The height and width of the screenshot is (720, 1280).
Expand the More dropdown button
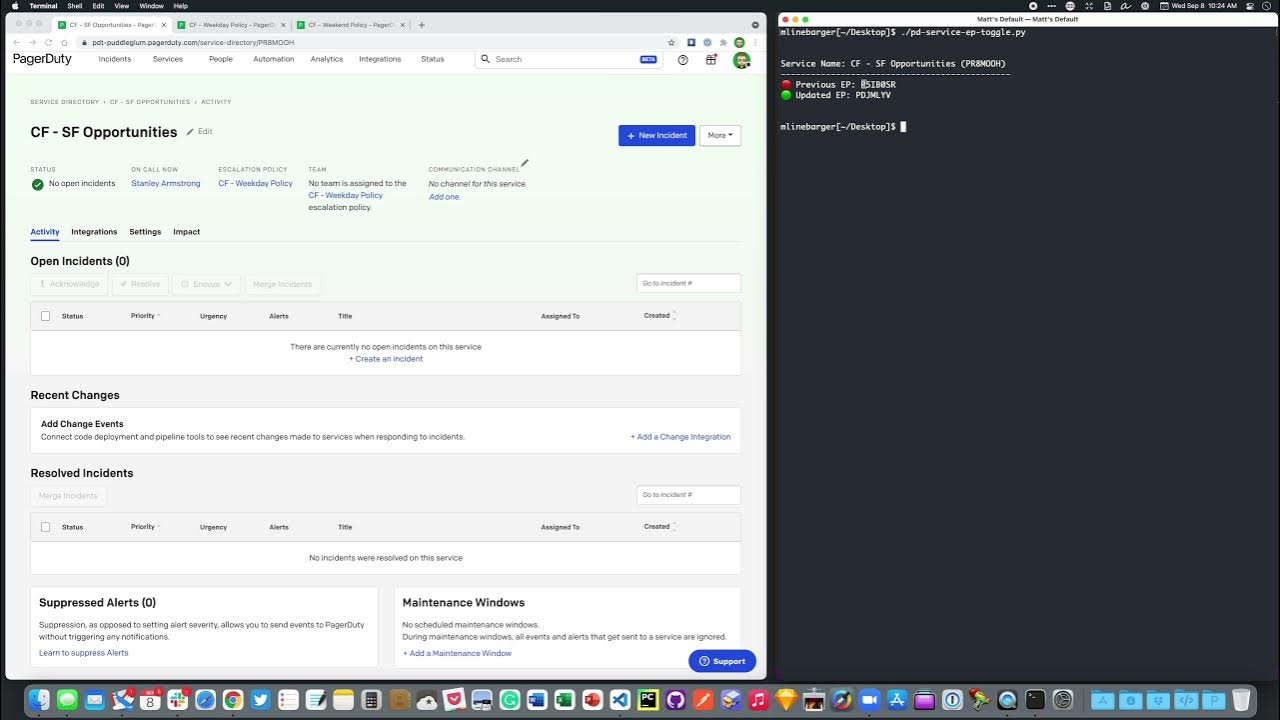[720, 135]
